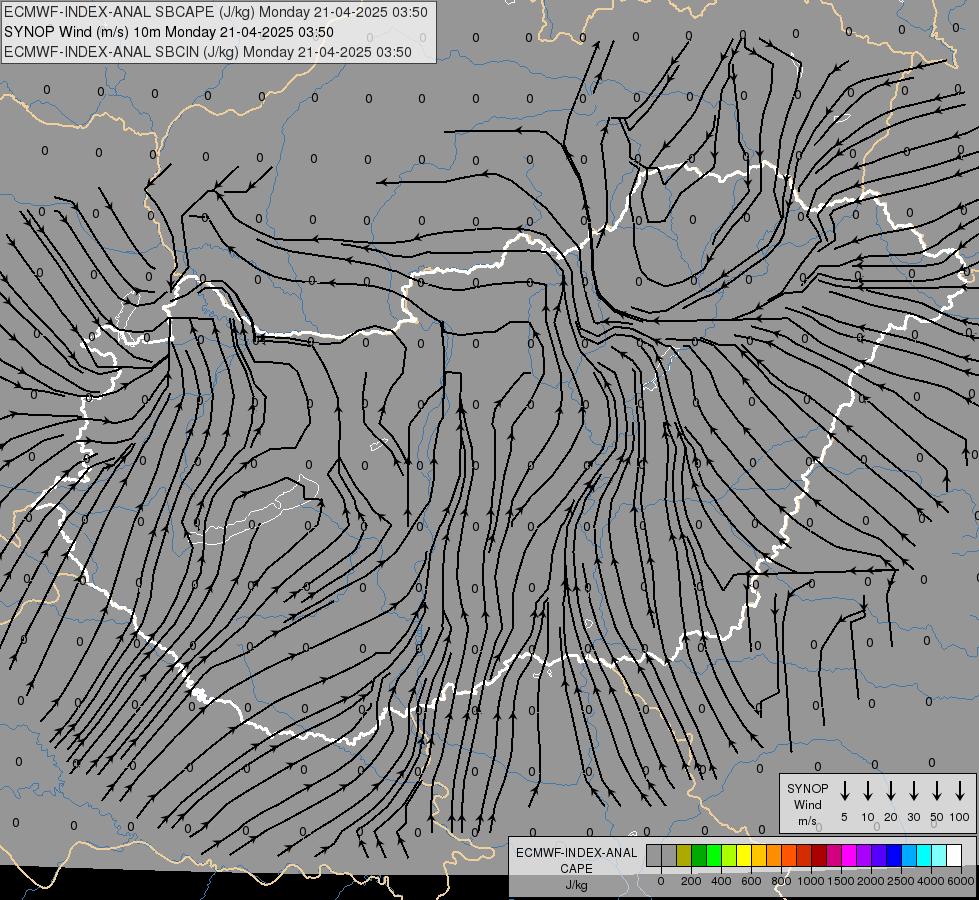The width and height of the screenshot is (979, 900).
Task: Click the '2500' CAPE scale label
Action: (900, 881)
